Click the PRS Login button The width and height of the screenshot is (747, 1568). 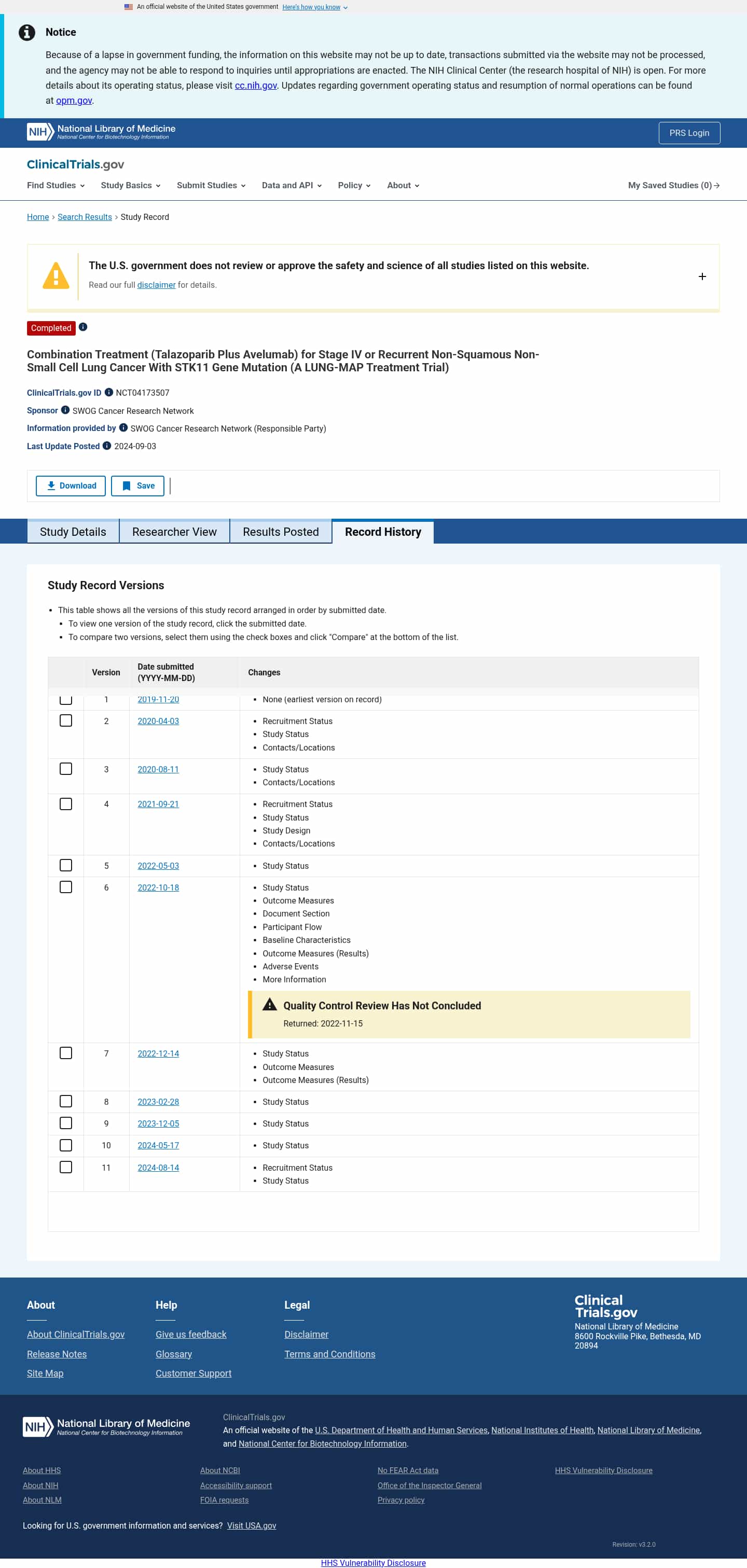pos(688,133)
